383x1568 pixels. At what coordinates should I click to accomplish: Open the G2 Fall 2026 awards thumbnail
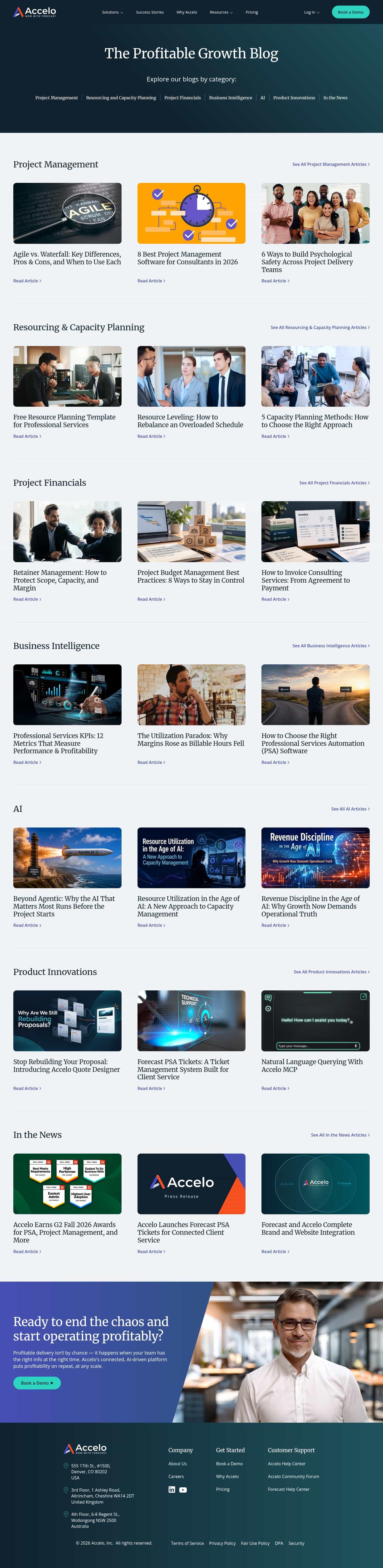[x=68, y=1184]
